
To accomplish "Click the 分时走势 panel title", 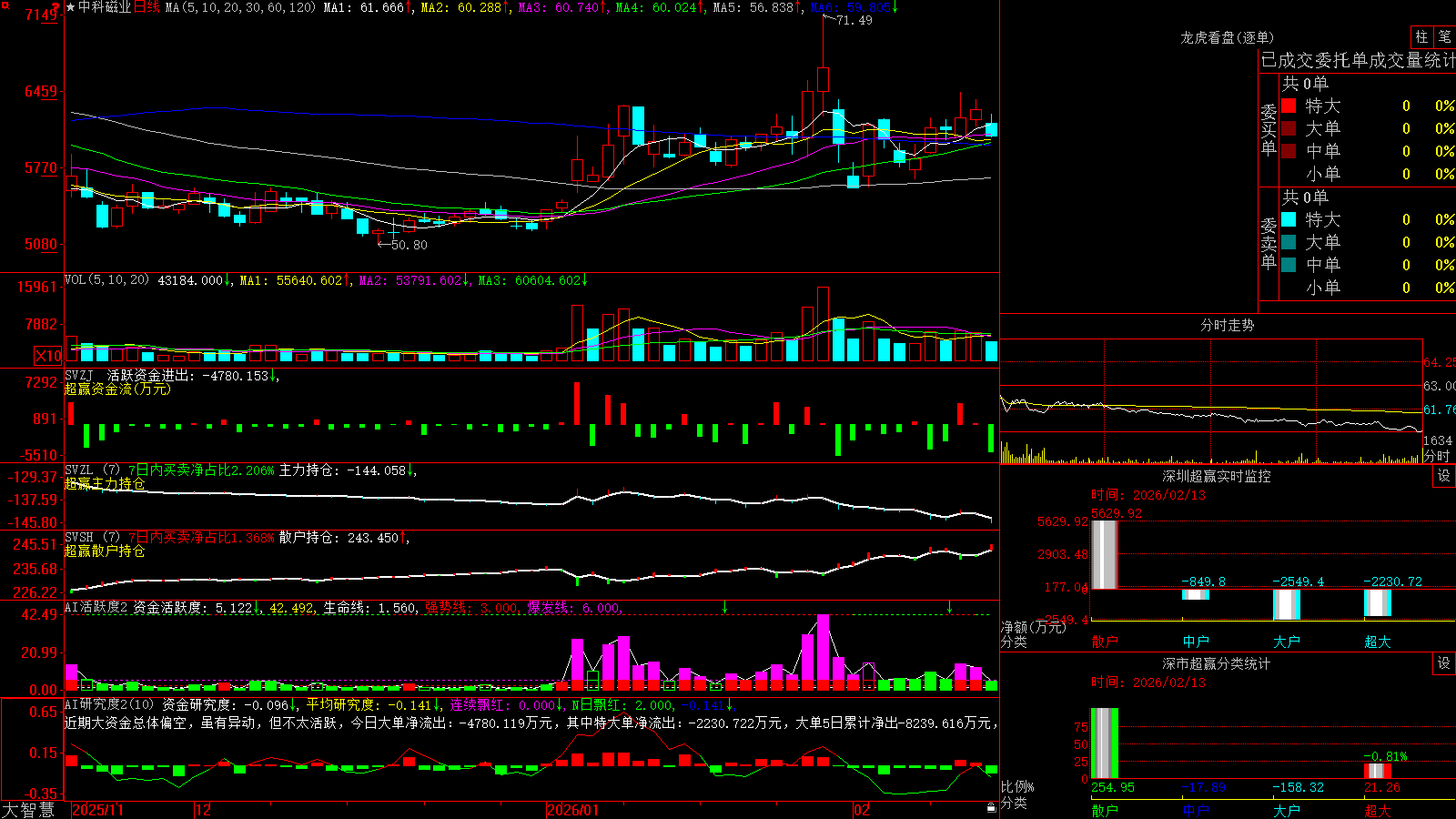I will (1227, 325).
